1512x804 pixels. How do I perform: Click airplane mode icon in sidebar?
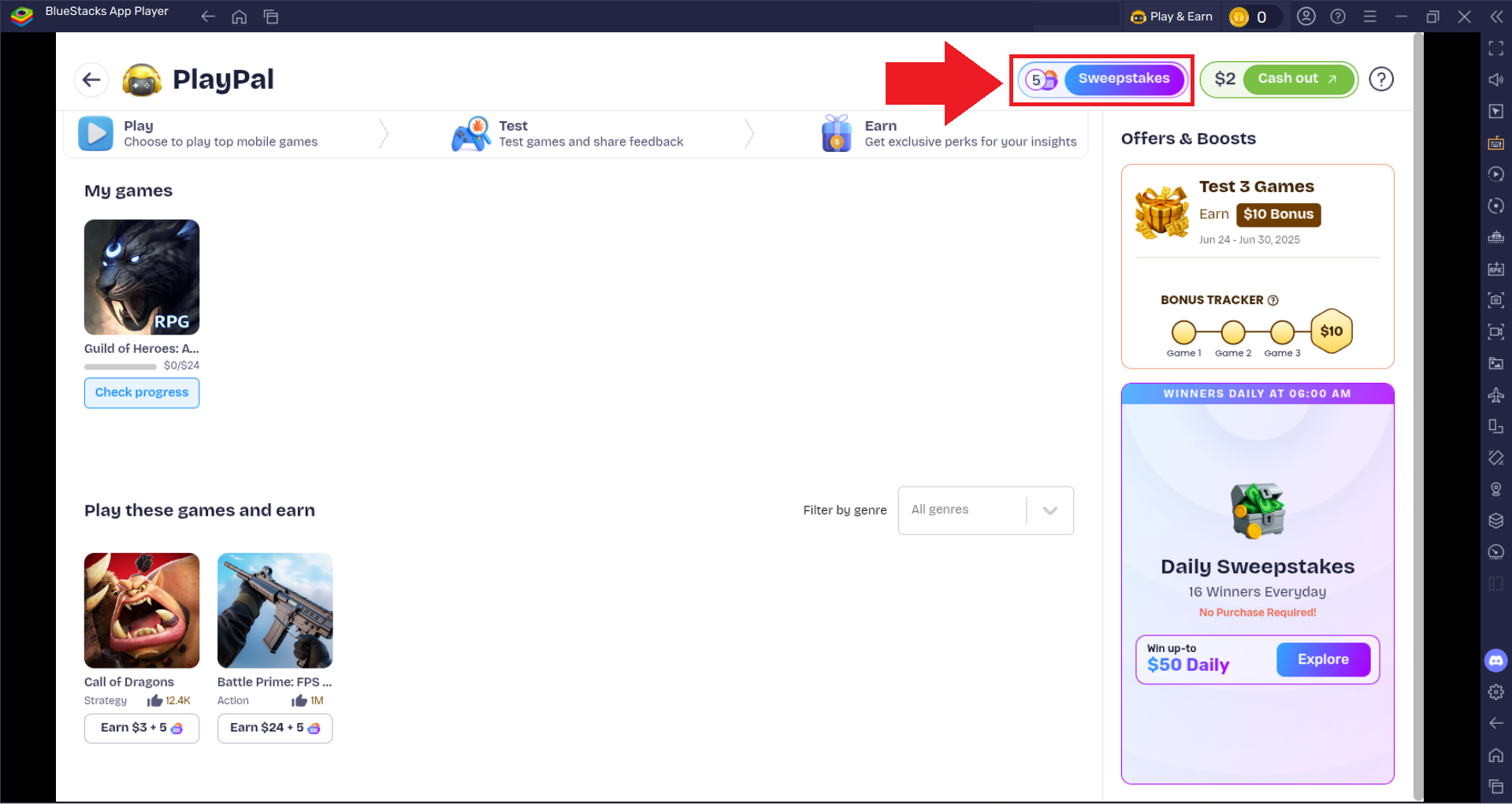tap(1495, 395)
